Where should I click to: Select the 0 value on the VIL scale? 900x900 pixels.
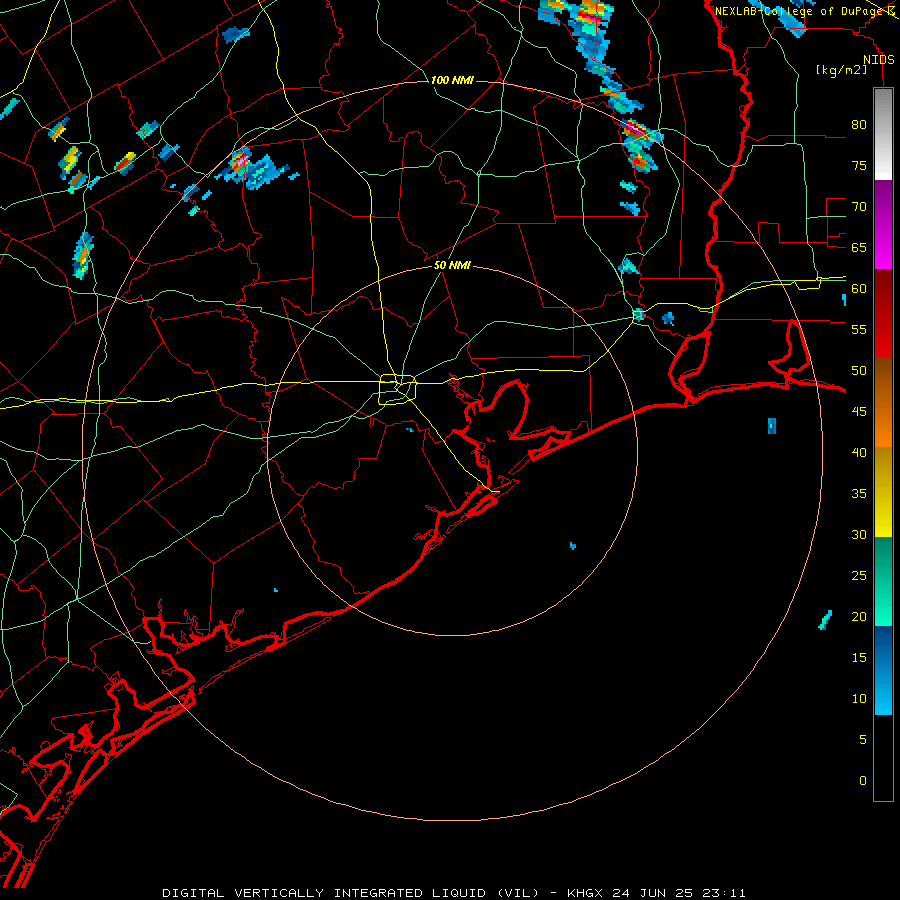[x=863, y=781]
